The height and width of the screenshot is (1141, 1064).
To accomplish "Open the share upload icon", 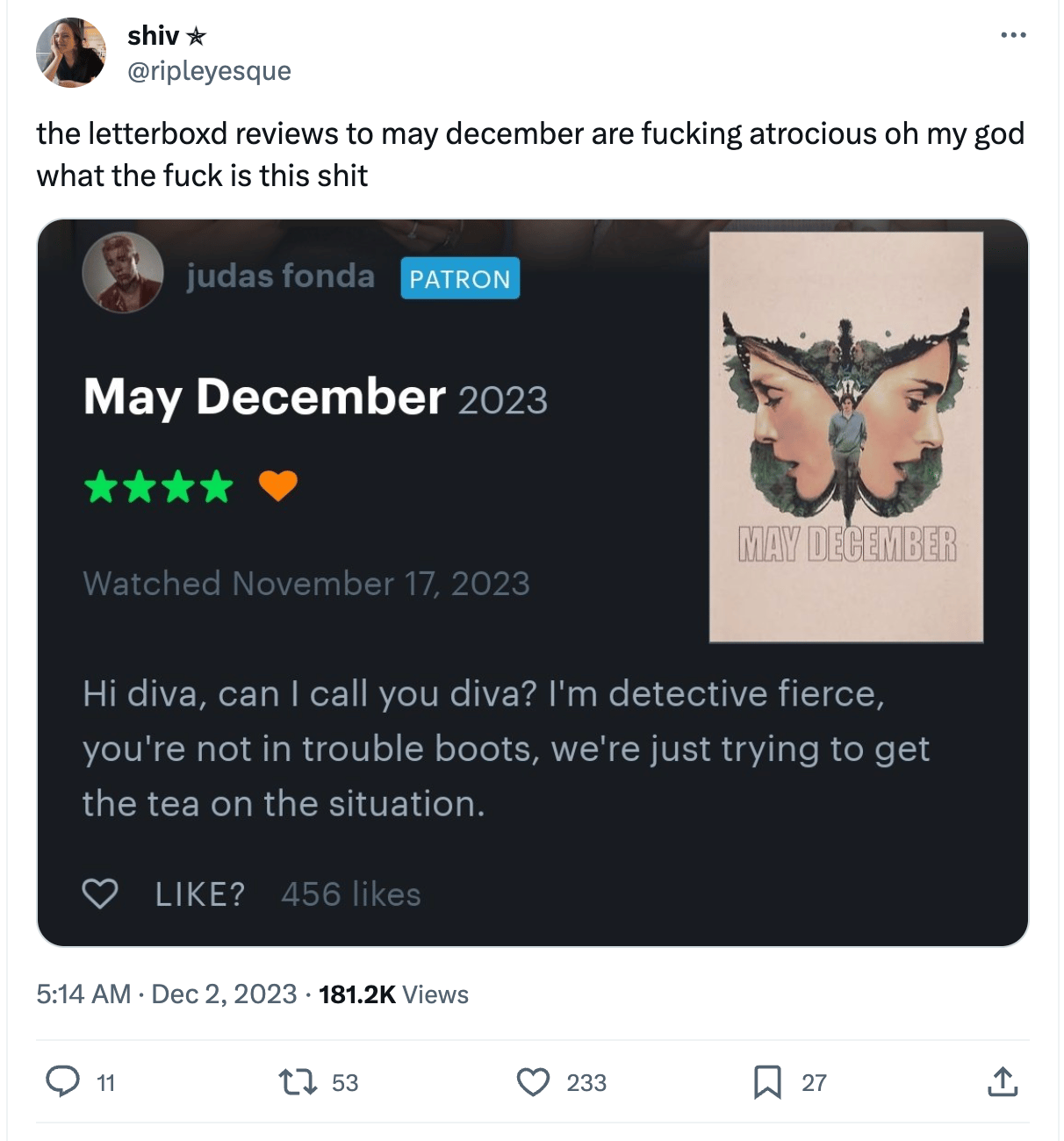I will (x=1003, y=1081).
